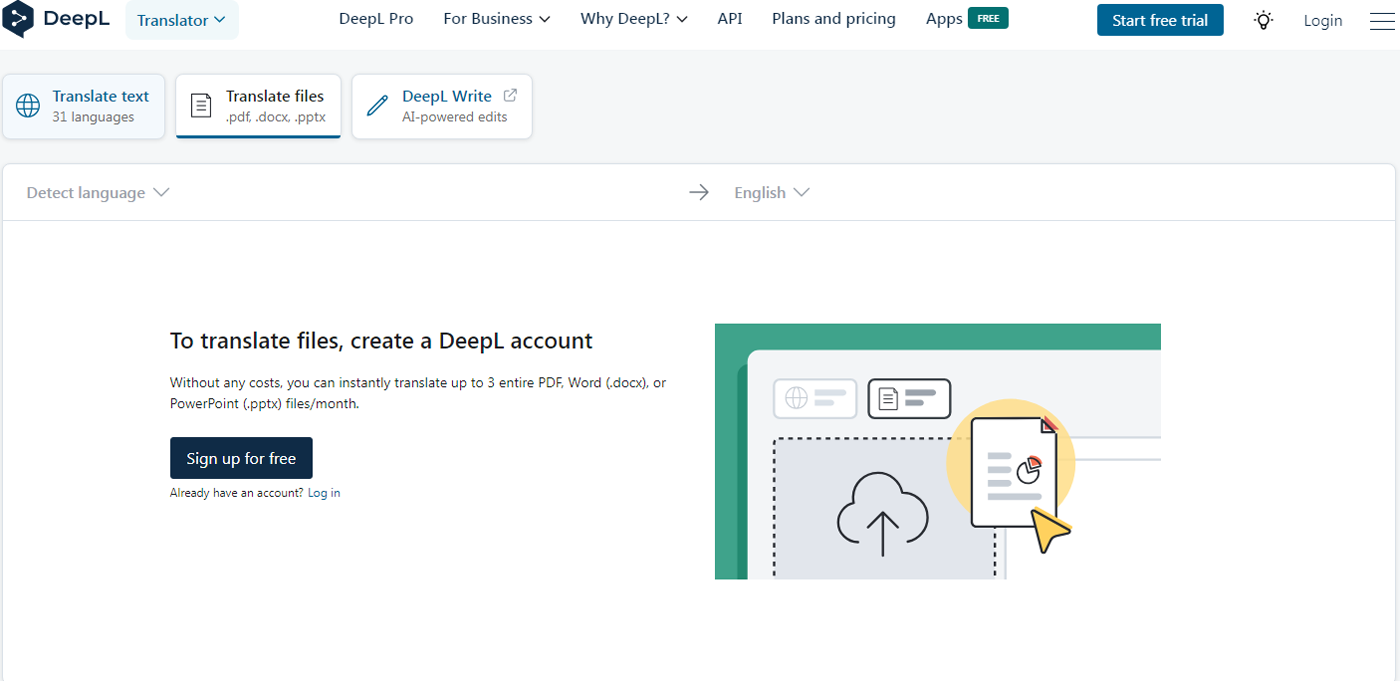Open the Translator dropdown
The height and width of the screenshot is (681, 1400).
pos(182,20)
